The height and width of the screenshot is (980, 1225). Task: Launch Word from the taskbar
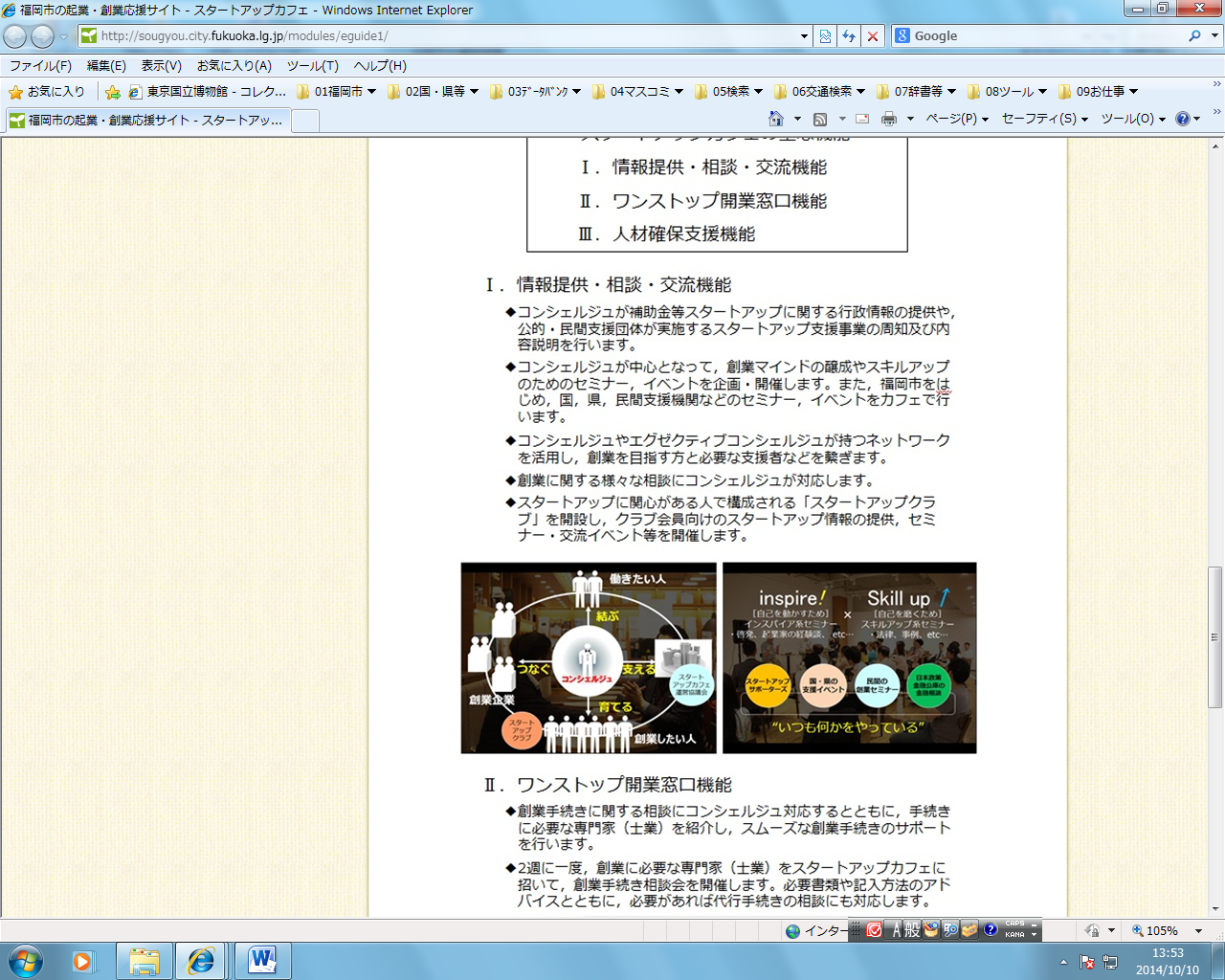[x=261, y=960]
